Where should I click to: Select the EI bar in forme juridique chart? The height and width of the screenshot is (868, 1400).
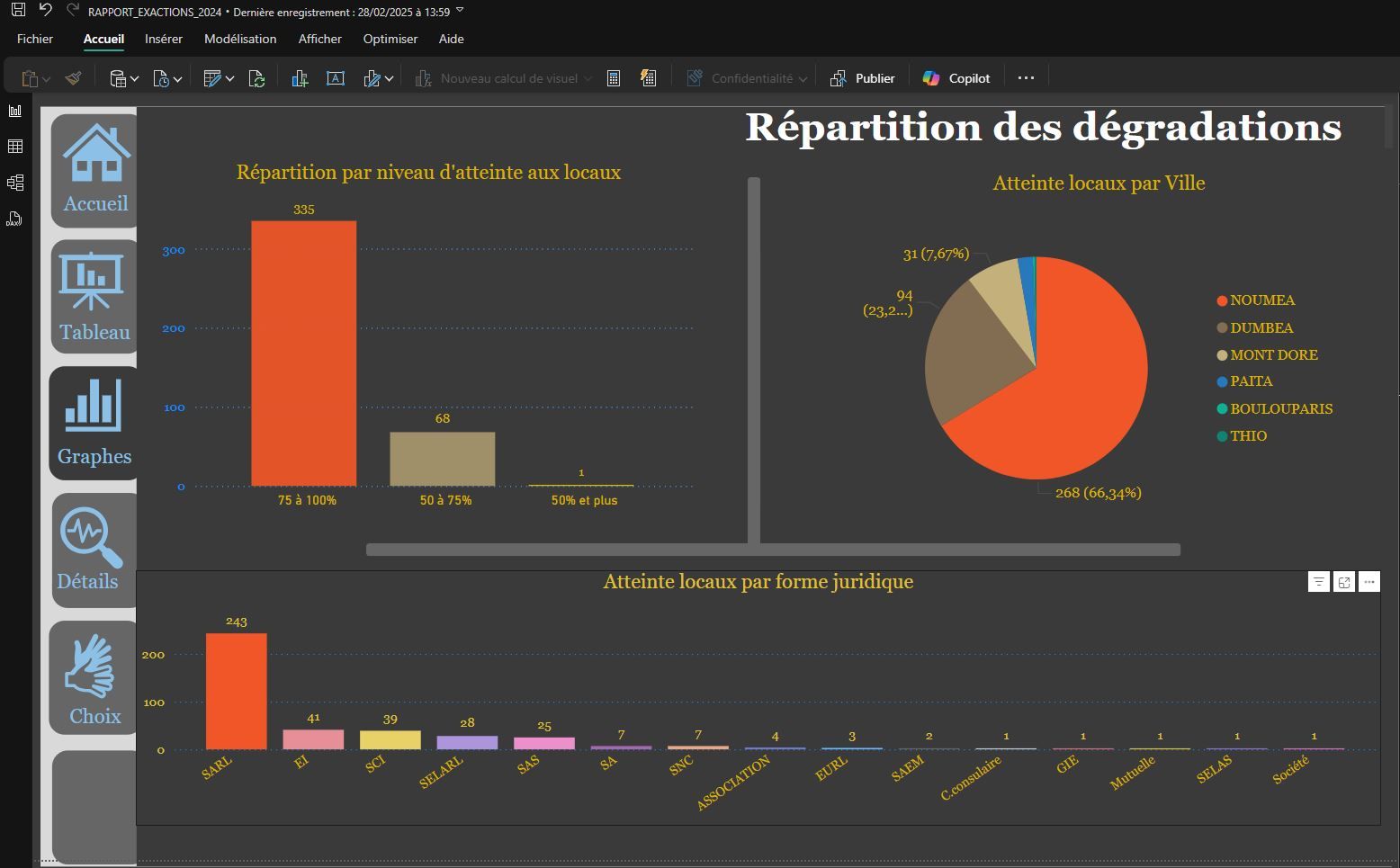[313, 739]
